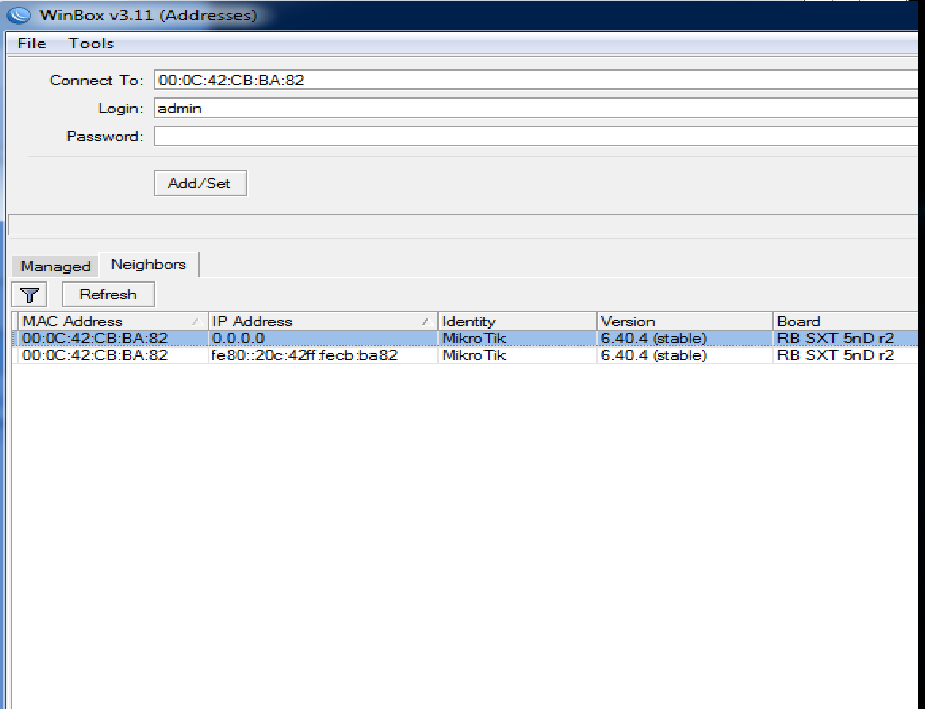The height and width of the screenshot is (709, 925).
Task: Open the File menu
Action: [32, 43]
